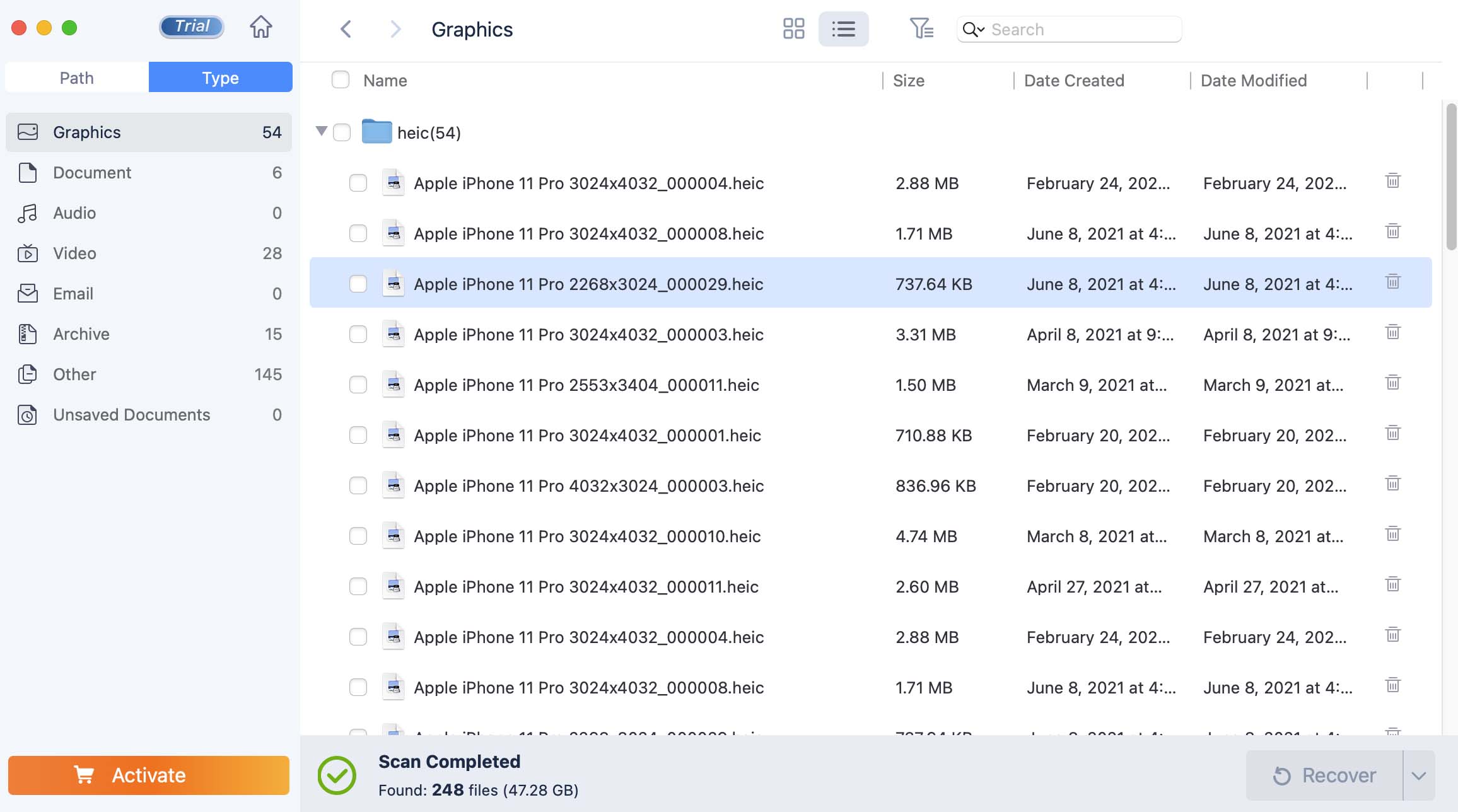Viewport: 1458px width, 812px height.
Task: Click trash icon for 737.64 KB 000029.heic row
Action: (x=1392, y=282)
